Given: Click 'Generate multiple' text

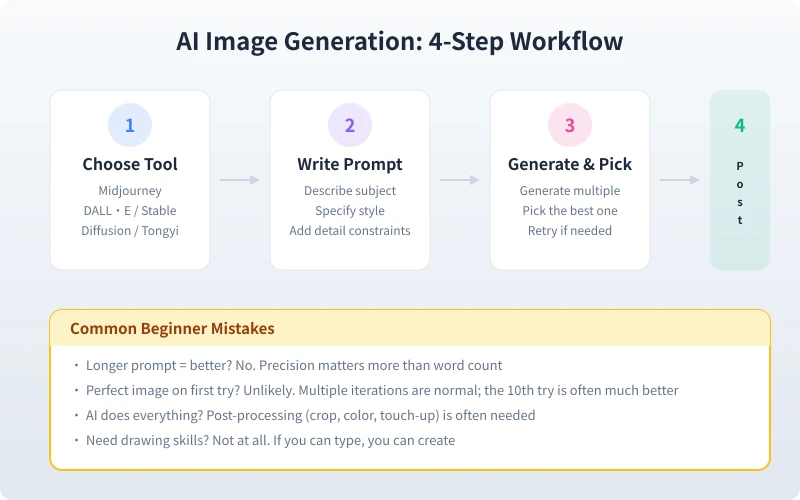Looking at the screenshot, I should pyautogui.click(x=569, y=191).
